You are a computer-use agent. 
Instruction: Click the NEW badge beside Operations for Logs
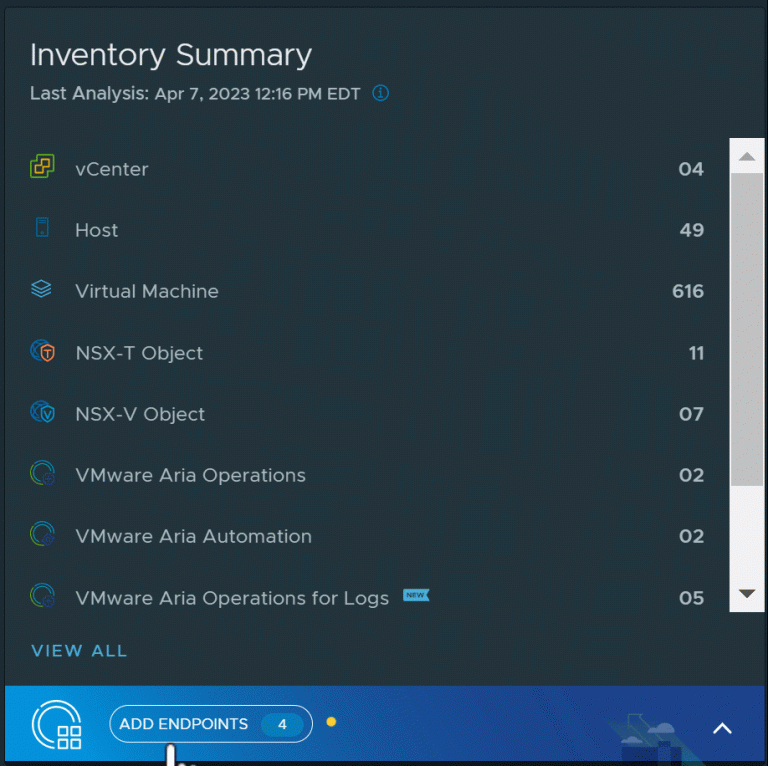tap(416, 596)
